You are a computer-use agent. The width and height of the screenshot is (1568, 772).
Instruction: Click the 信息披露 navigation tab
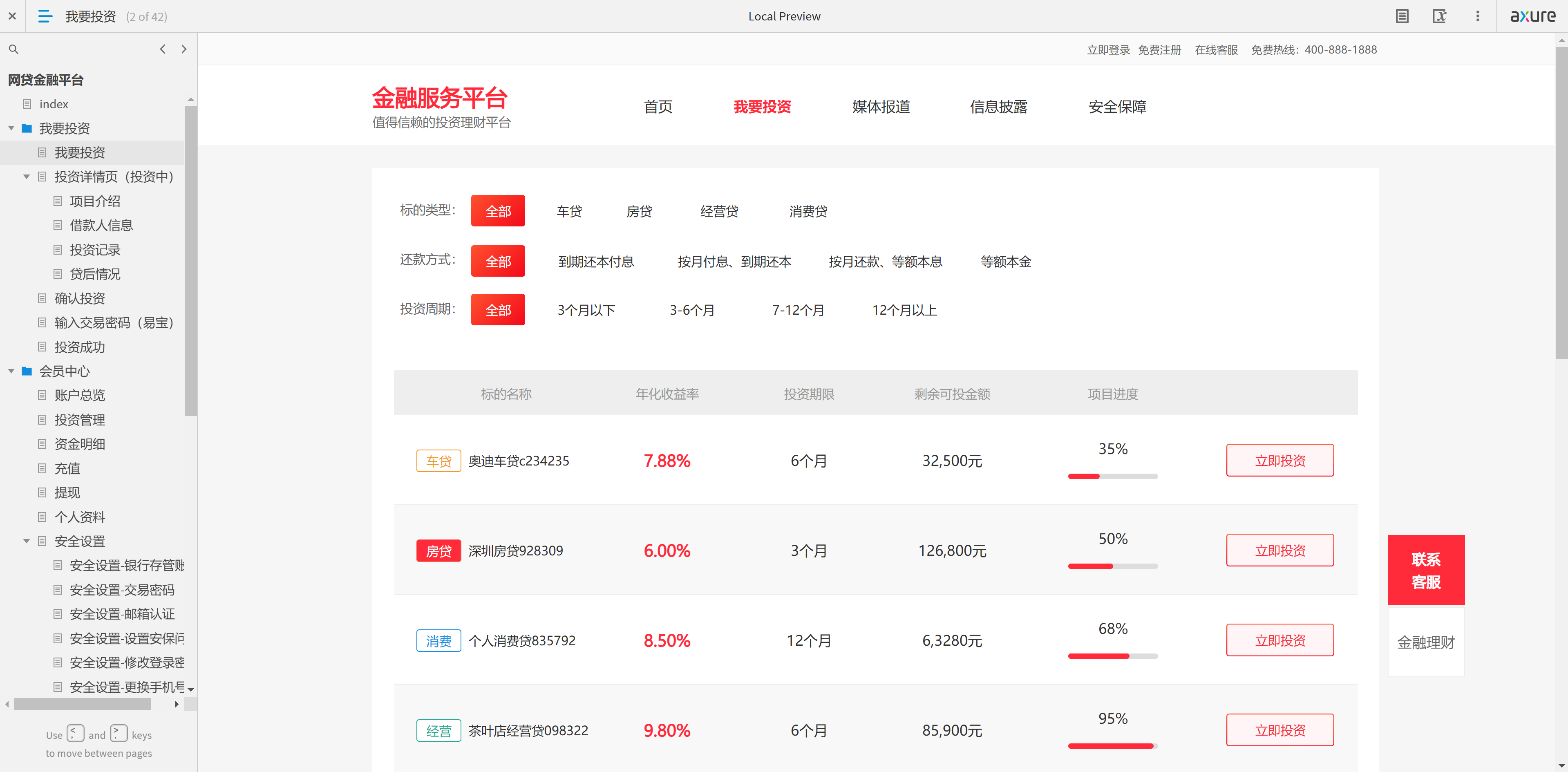(999, 107)
